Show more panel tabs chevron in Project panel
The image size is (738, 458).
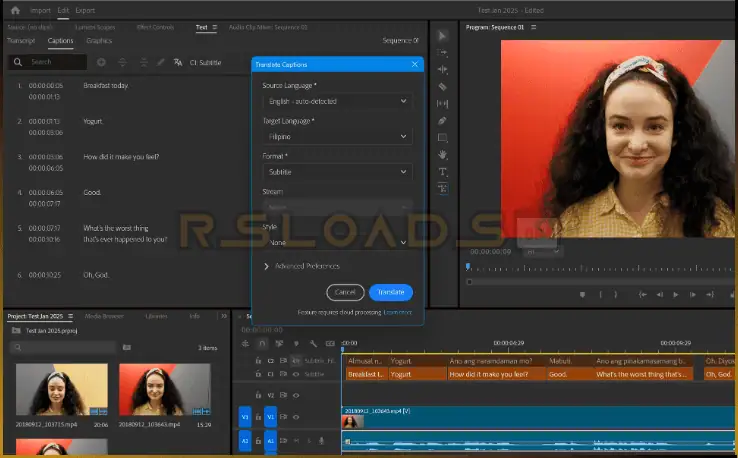(x=224, y=316)
